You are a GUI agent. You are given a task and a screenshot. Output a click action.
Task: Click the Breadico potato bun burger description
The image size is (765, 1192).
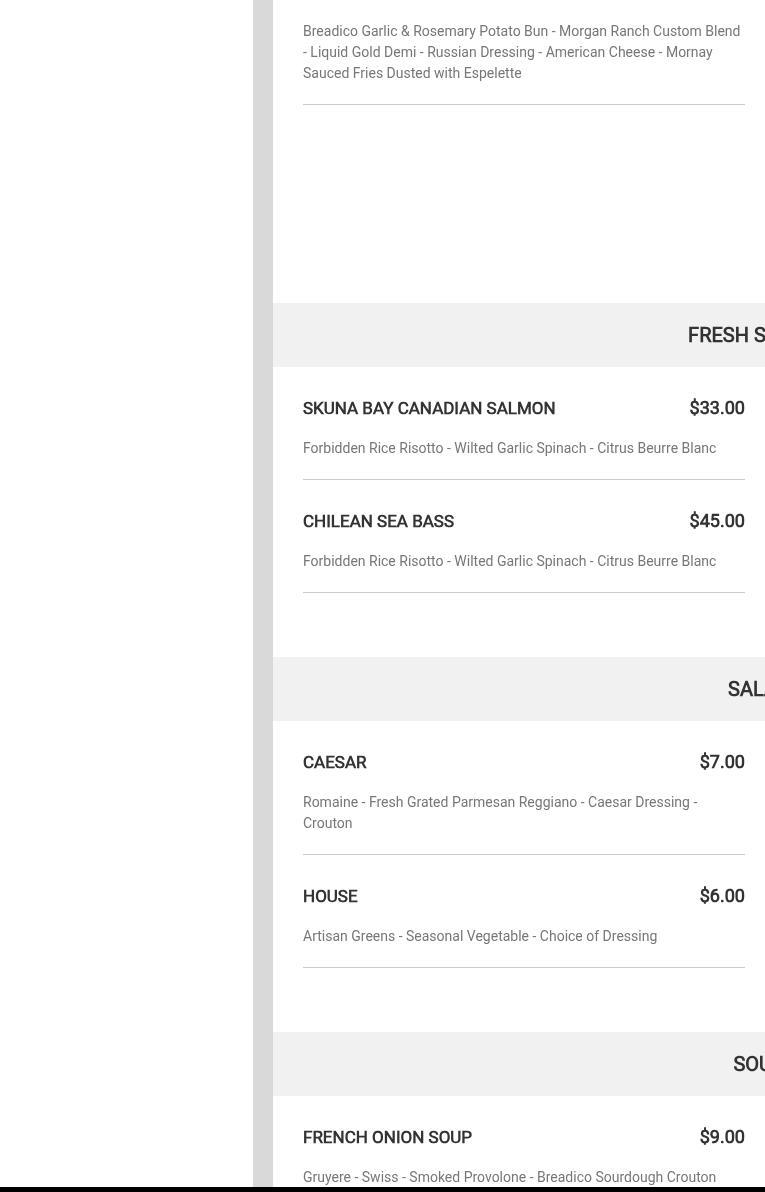pos(521,52)
